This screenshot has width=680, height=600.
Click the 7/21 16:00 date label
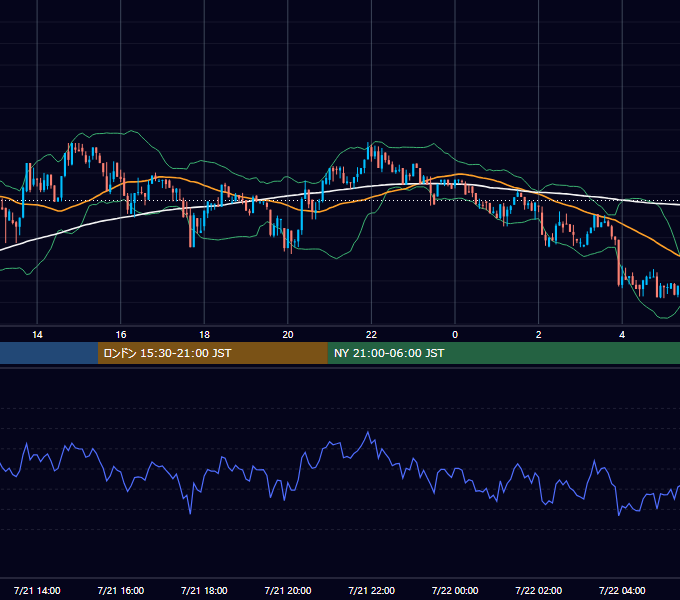point(121,590)
